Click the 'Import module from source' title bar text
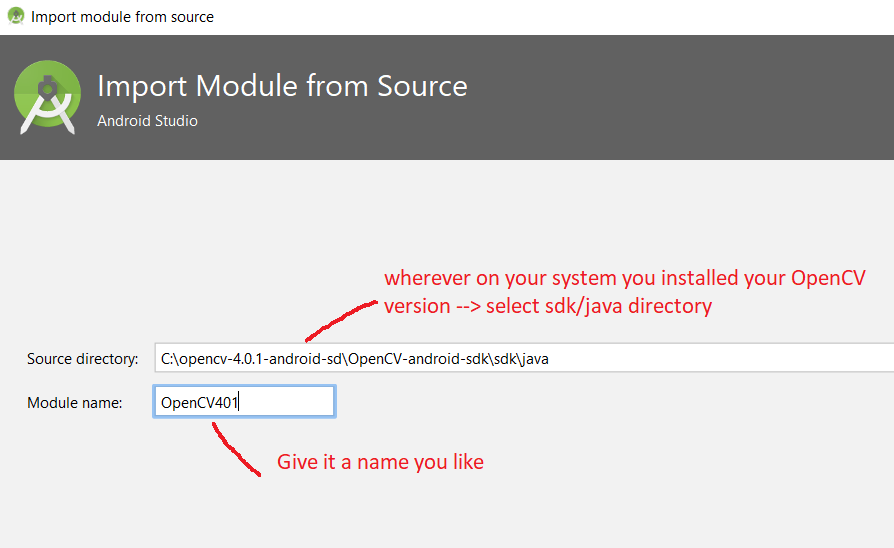 [x=122, y=16]
